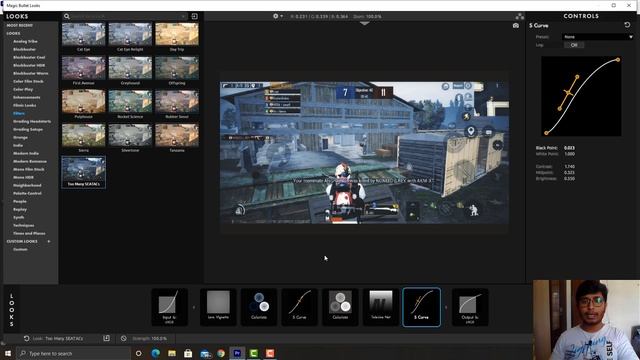Select the Grading Headstarts category
The height and width of the screenshot is (360, 640).
tap(32, 121)
